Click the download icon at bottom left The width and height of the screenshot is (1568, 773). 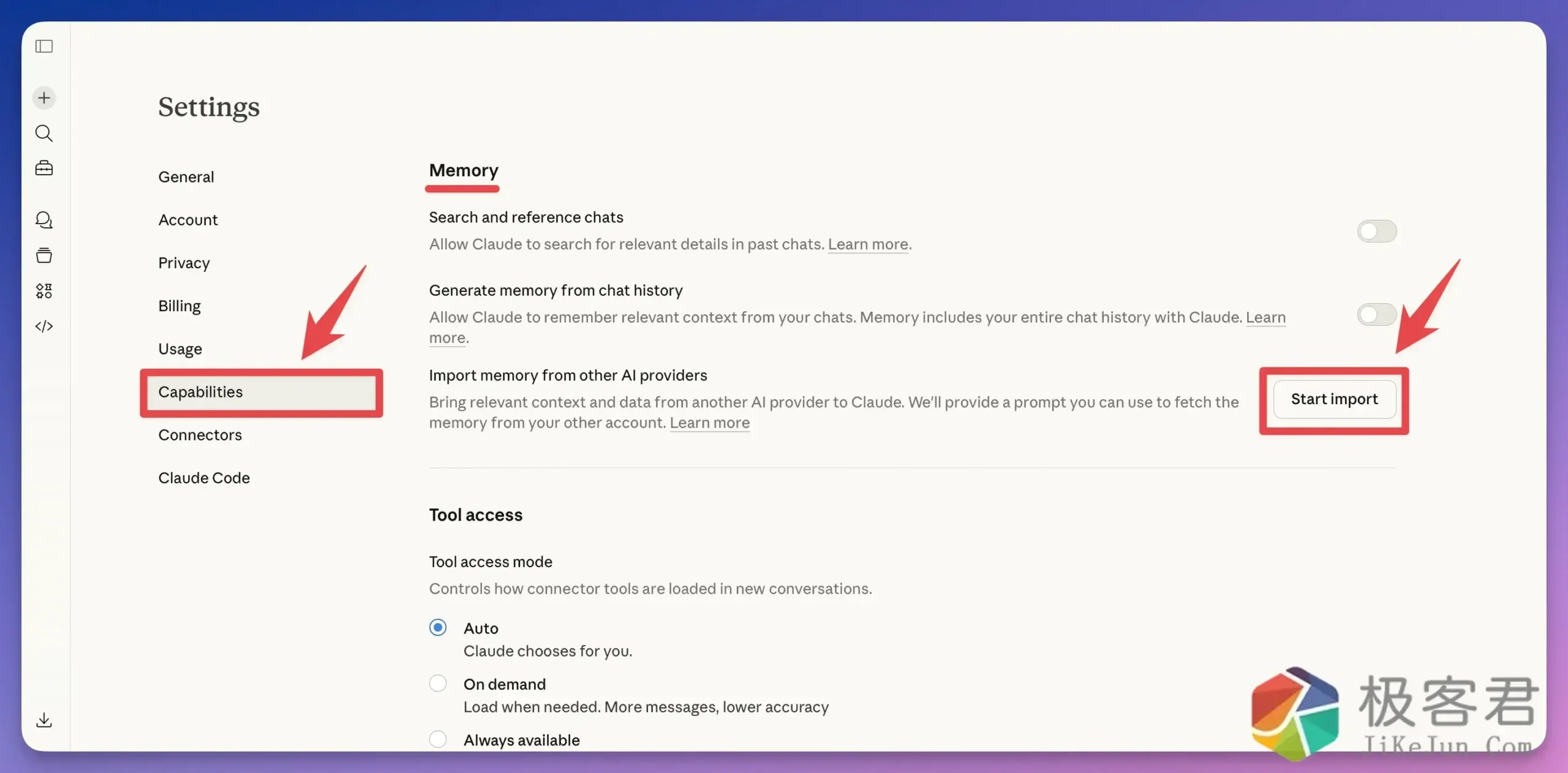[x=44, y=720]
